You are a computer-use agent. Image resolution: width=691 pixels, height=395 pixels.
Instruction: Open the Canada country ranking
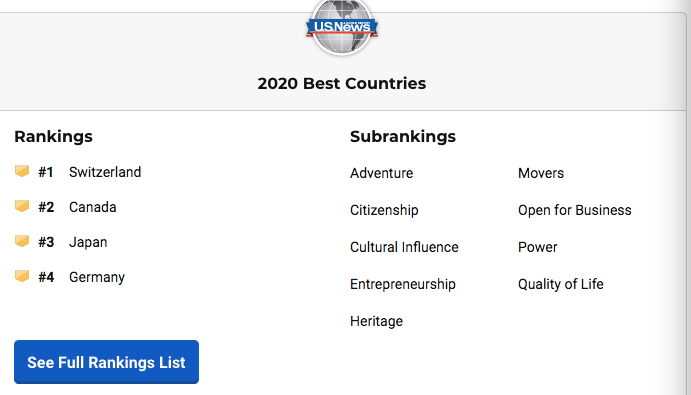(x=93, y=207)
